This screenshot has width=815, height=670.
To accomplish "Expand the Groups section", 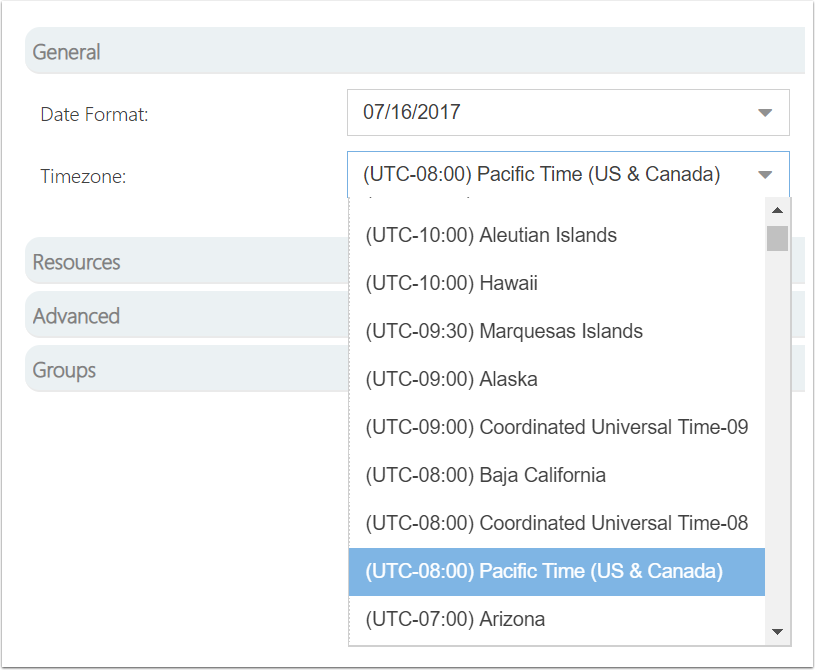I will click(187, 370).
